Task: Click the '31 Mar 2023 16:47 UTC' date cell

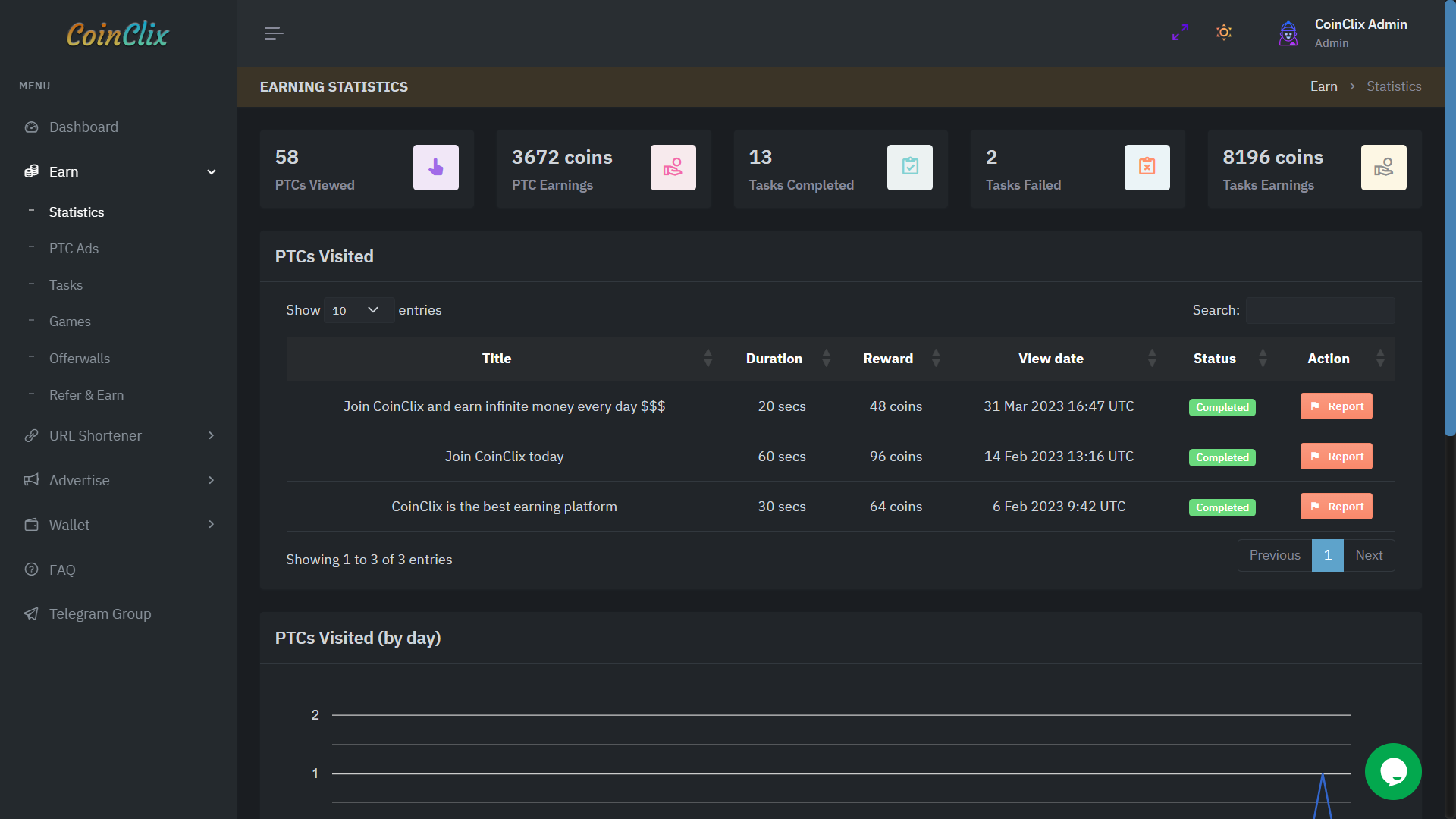Action: [1059, 406]
